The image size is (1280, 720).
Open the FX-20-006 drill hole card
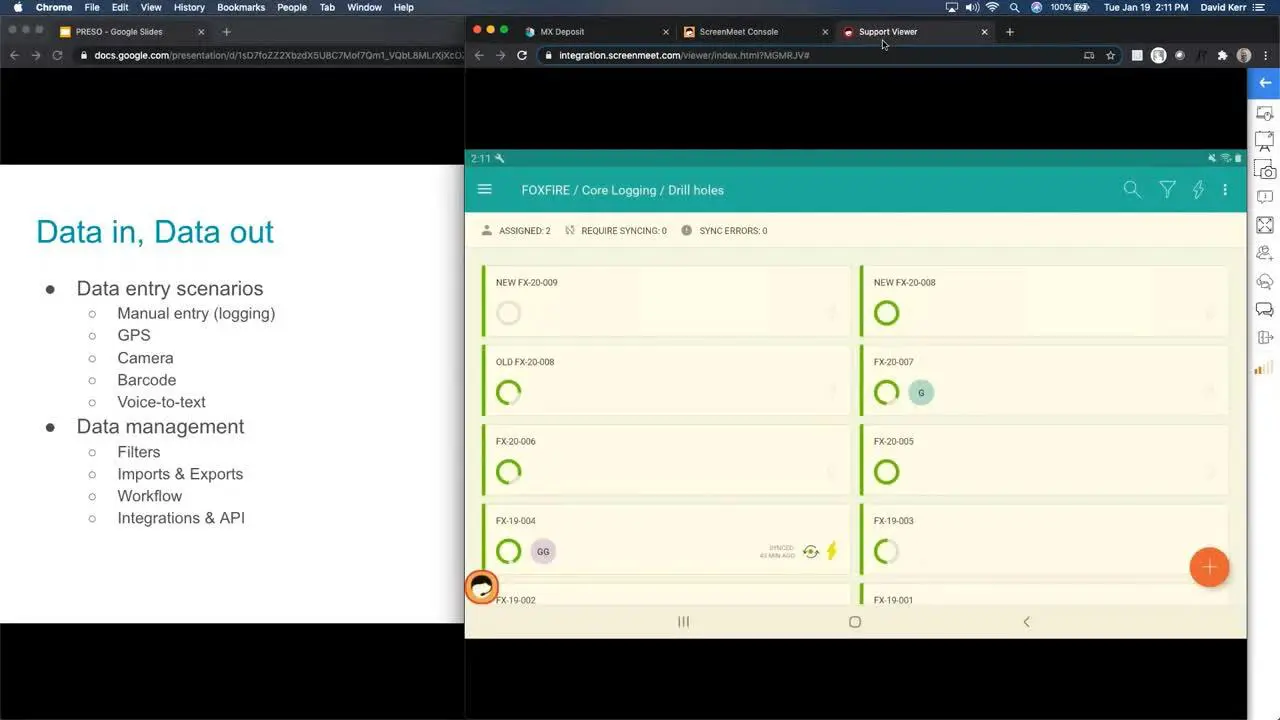coord(665,460)
